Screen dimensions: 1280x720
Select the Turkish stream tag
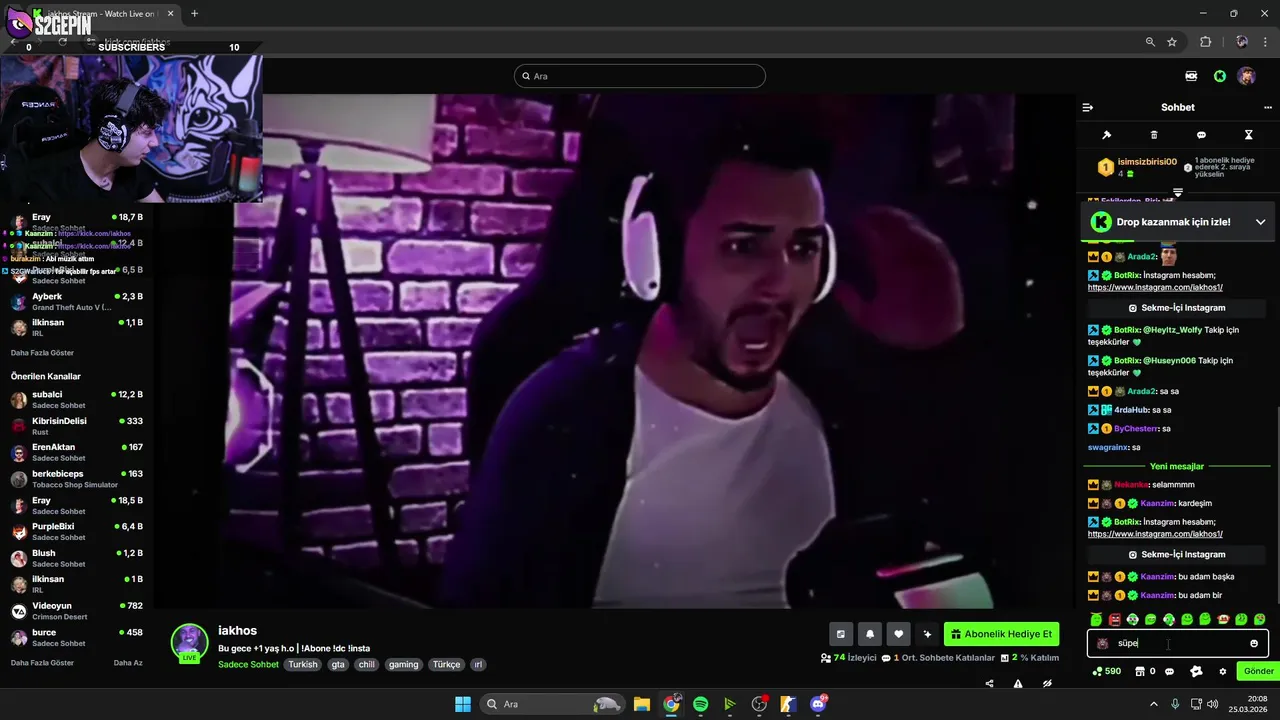[303, 664]
